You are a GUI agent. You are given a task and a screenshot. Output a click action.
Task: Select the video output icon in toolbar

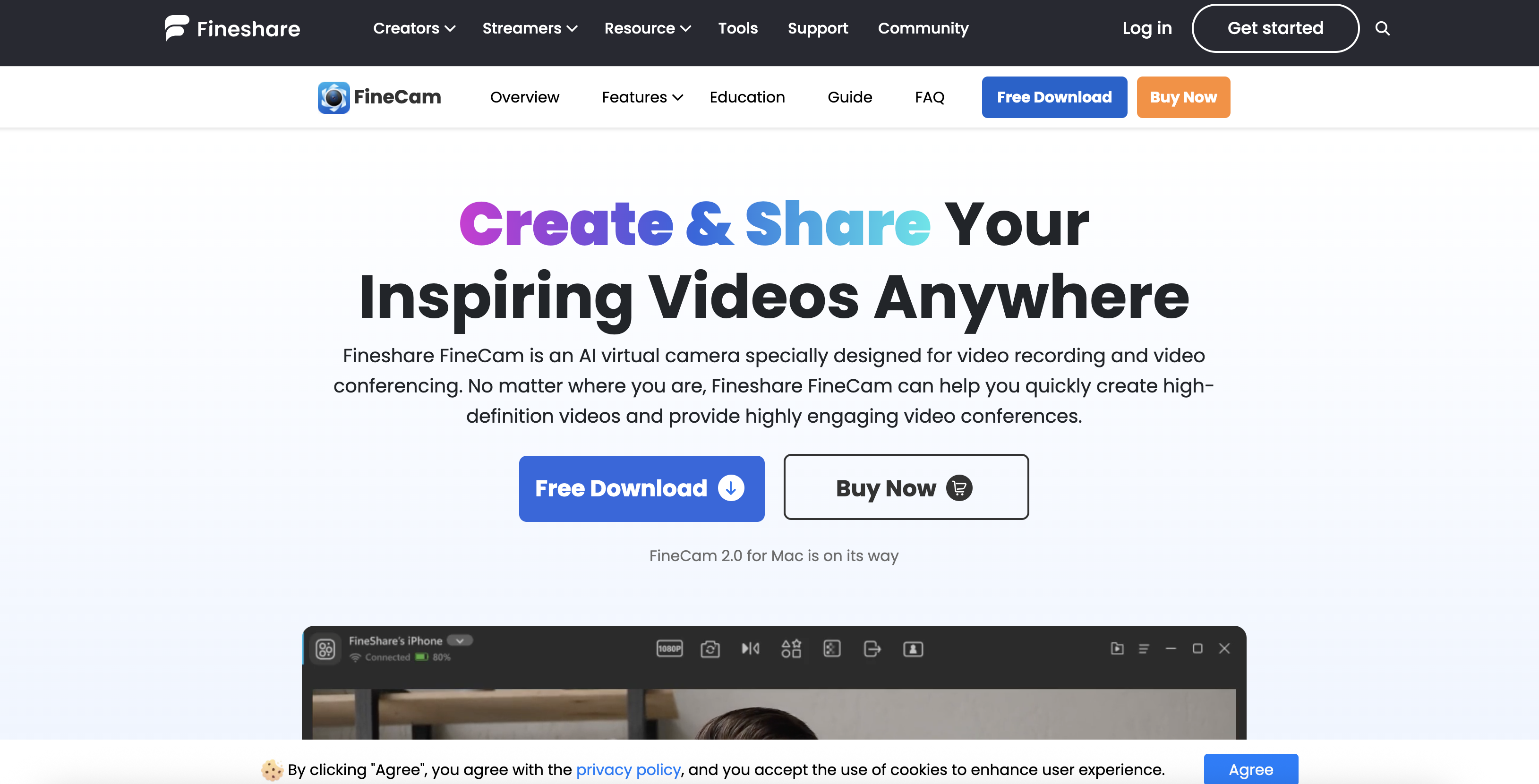(872, 648)
